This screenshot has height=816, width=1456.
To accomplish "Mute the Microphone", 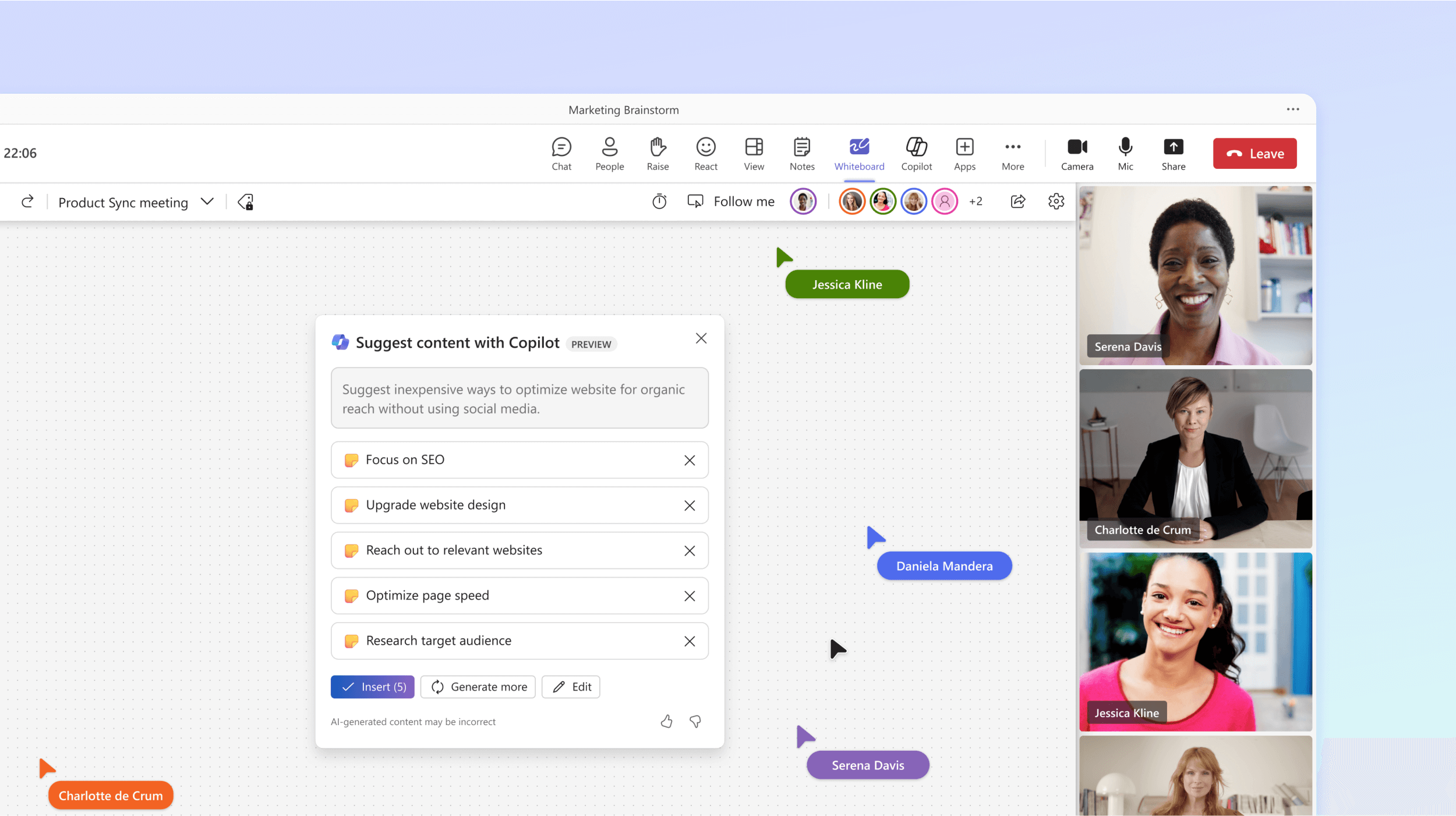I will pyautogui.click(x=1125, y=153).
